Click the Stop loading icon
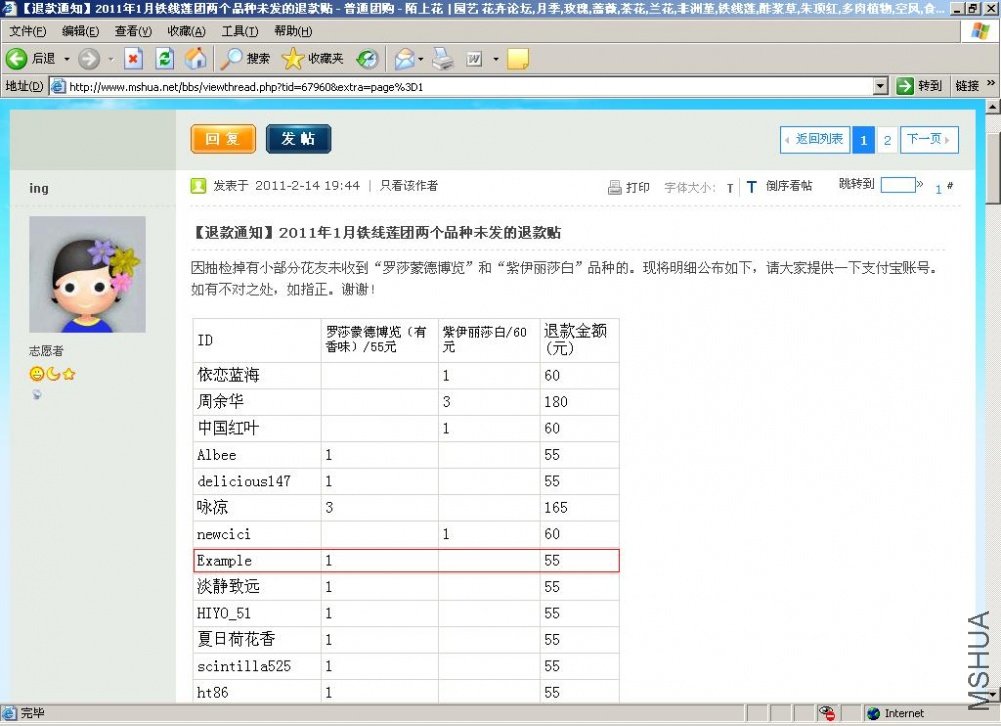The width and height of the screenshot is (1001, 726). [133, 59]
